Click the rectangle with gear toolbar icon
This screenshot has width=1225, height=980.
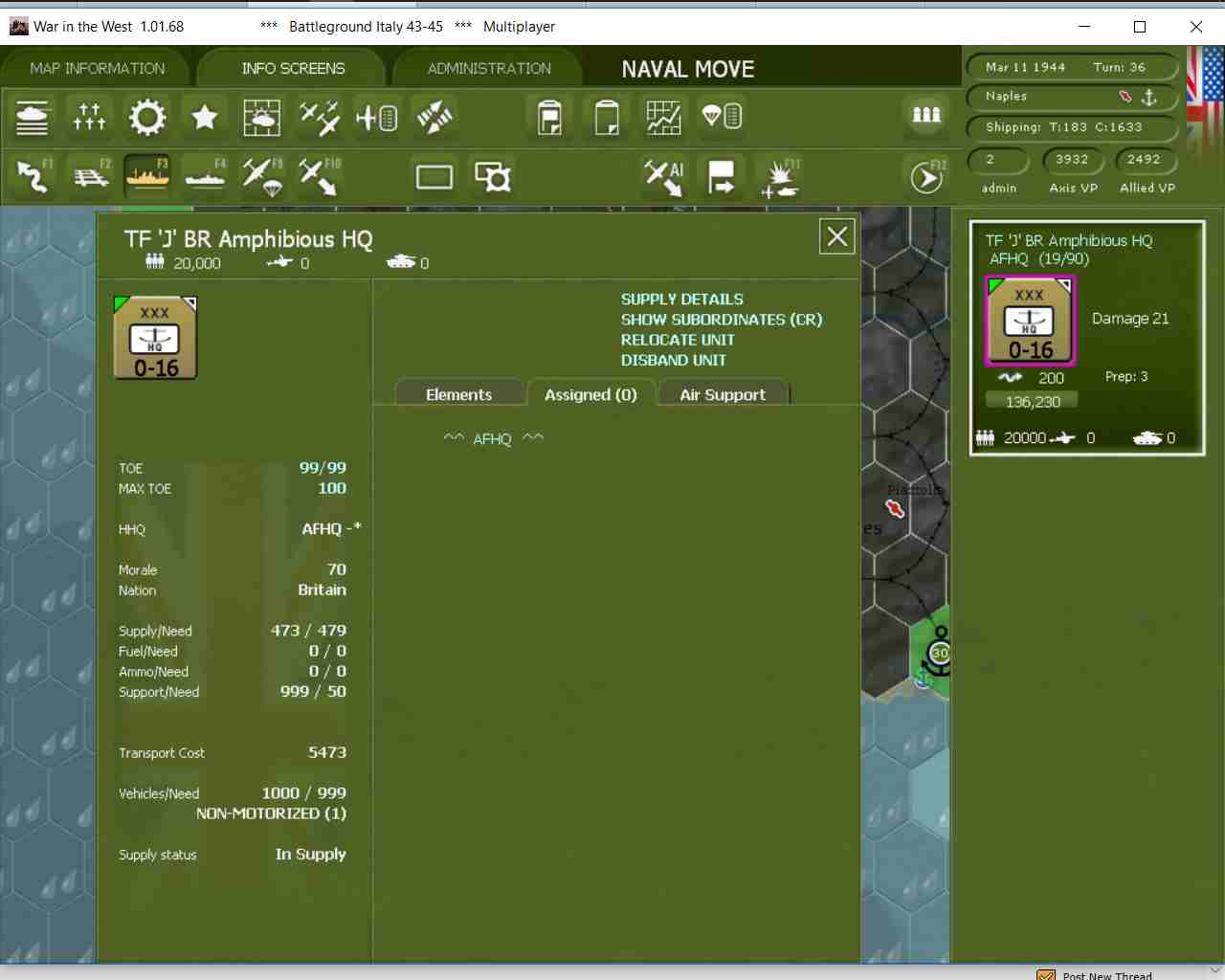coord(493,177)
